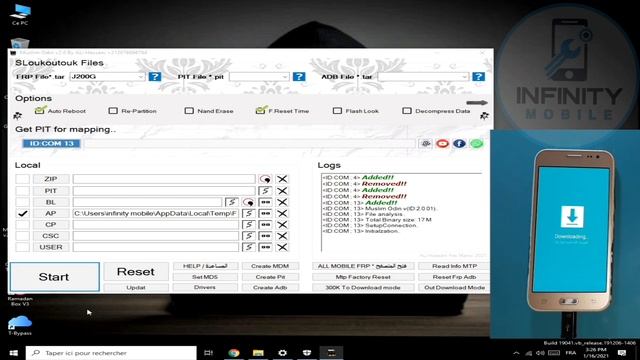Click the AP partition label button
Viewport: 640px width, 360px height.
(x=51, y=213)
